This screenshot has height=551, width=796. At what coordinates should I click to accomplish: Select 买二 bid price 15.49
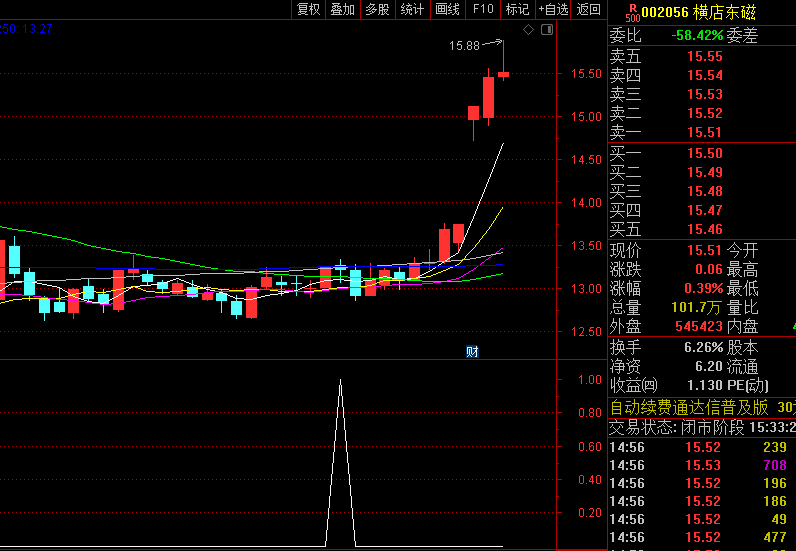pyautogui.click(x=703, y=173)
